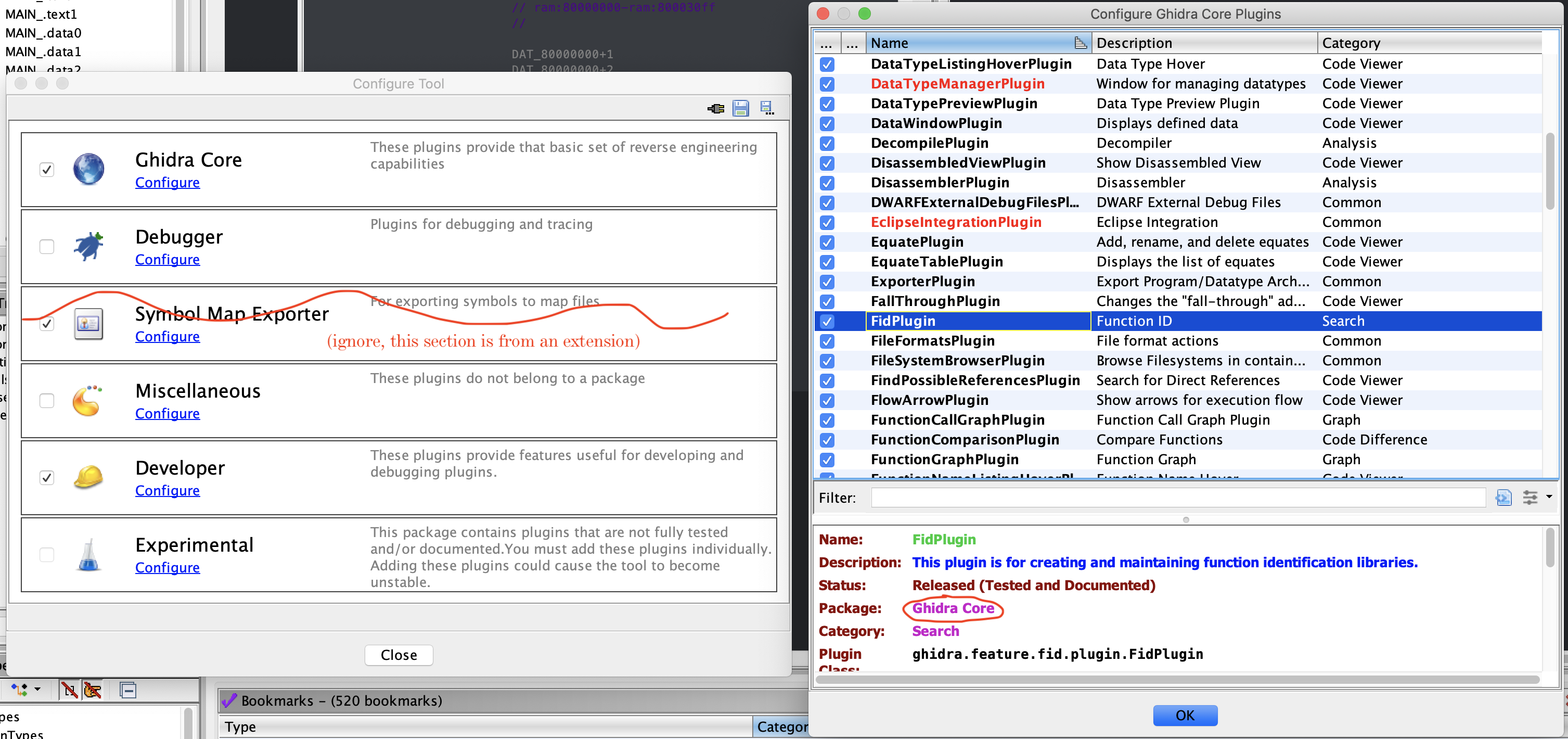Click the Configure link under Symbol Map Exporter
The height and width of the screenshot is (739, 1568).
point(168,337)
